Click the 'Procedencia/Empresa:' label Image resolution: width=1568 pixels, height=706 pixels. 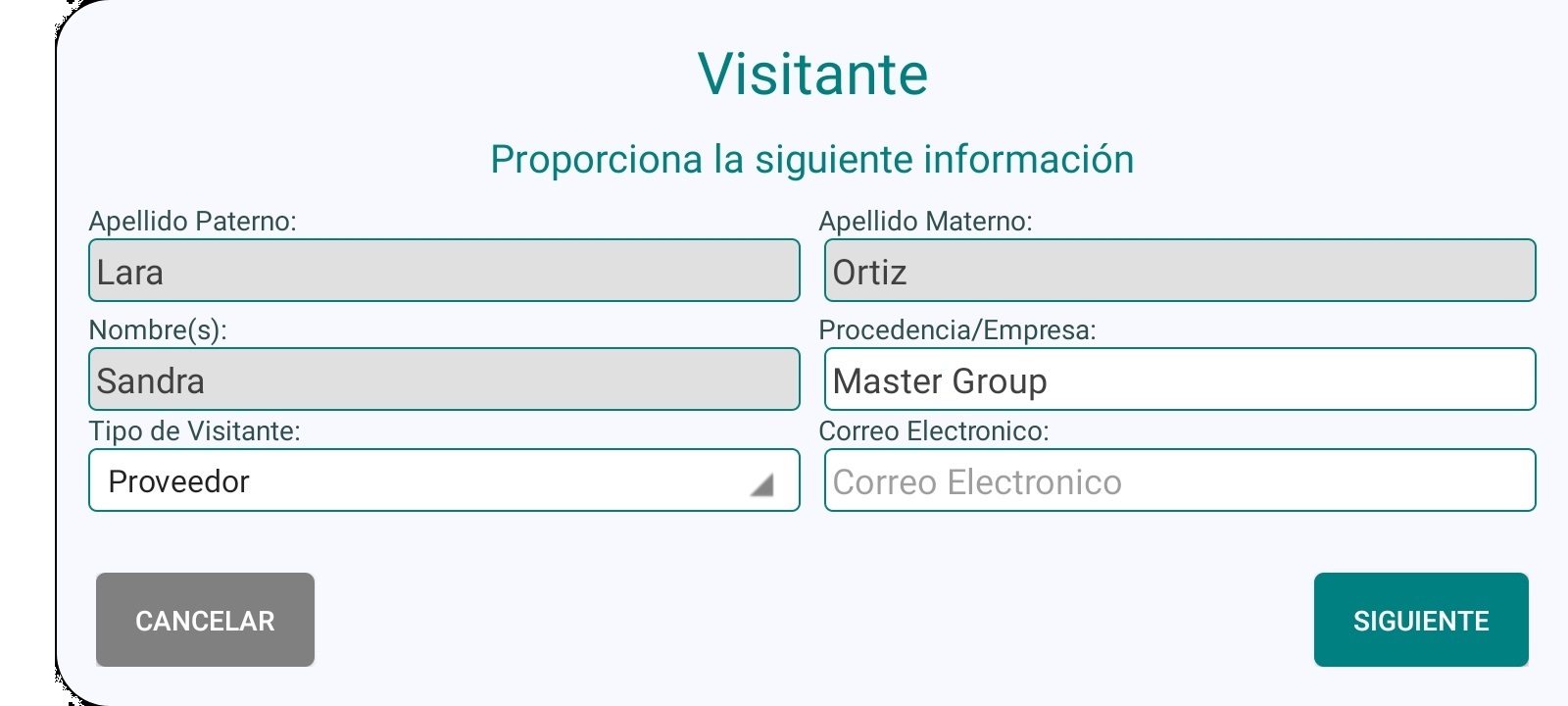(x=956, y=330)
